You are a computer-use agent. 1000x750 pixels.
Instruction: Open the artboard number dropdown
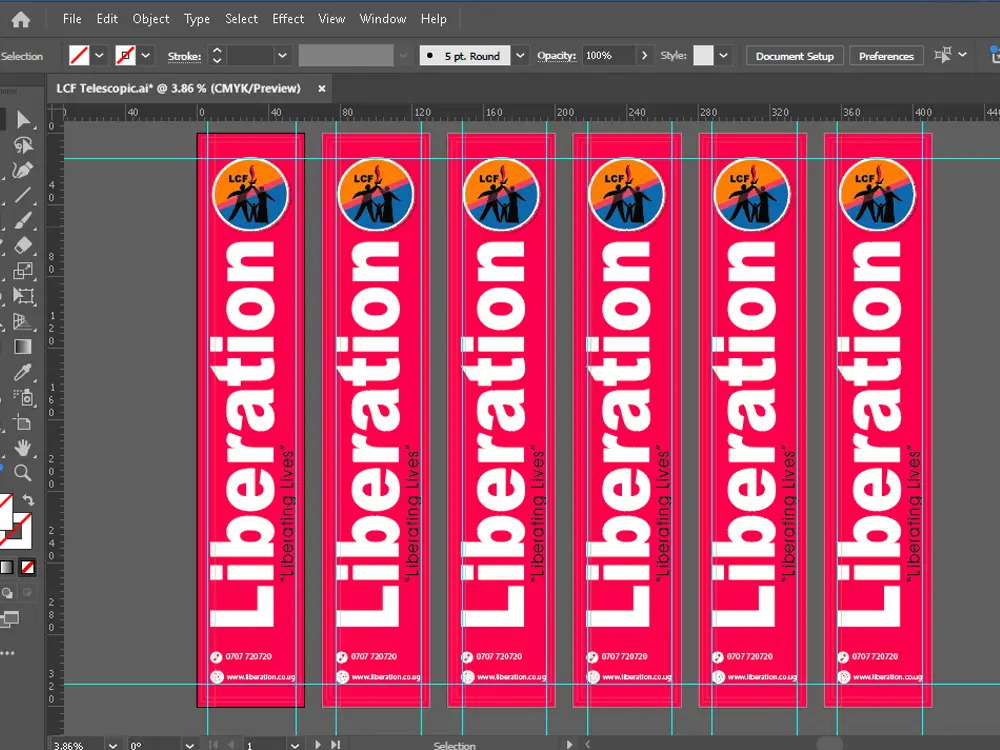(295, 745)
